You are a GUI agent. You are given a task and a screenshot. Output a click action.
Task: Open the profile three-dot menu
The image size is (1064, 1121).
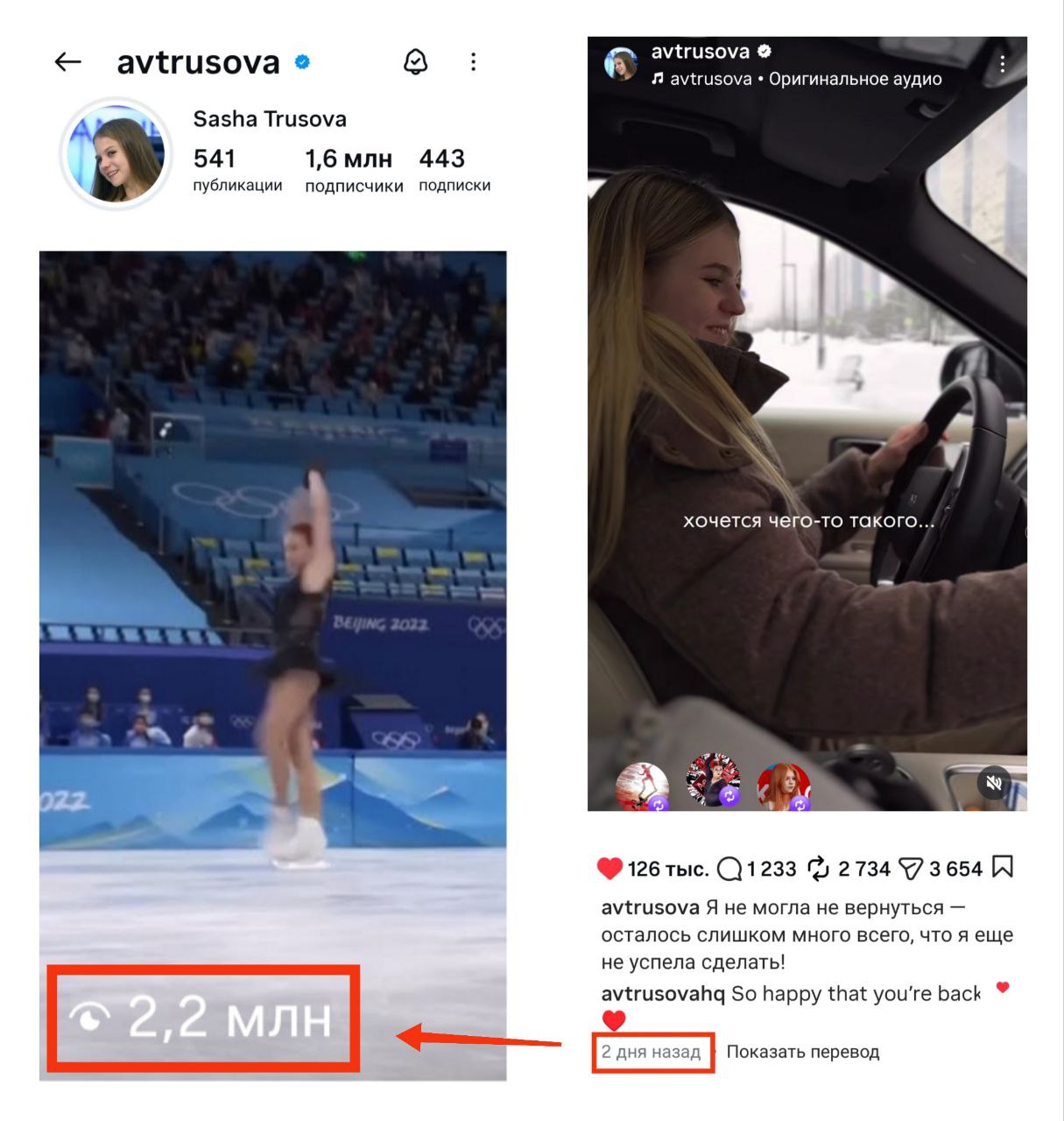[473, 61]
